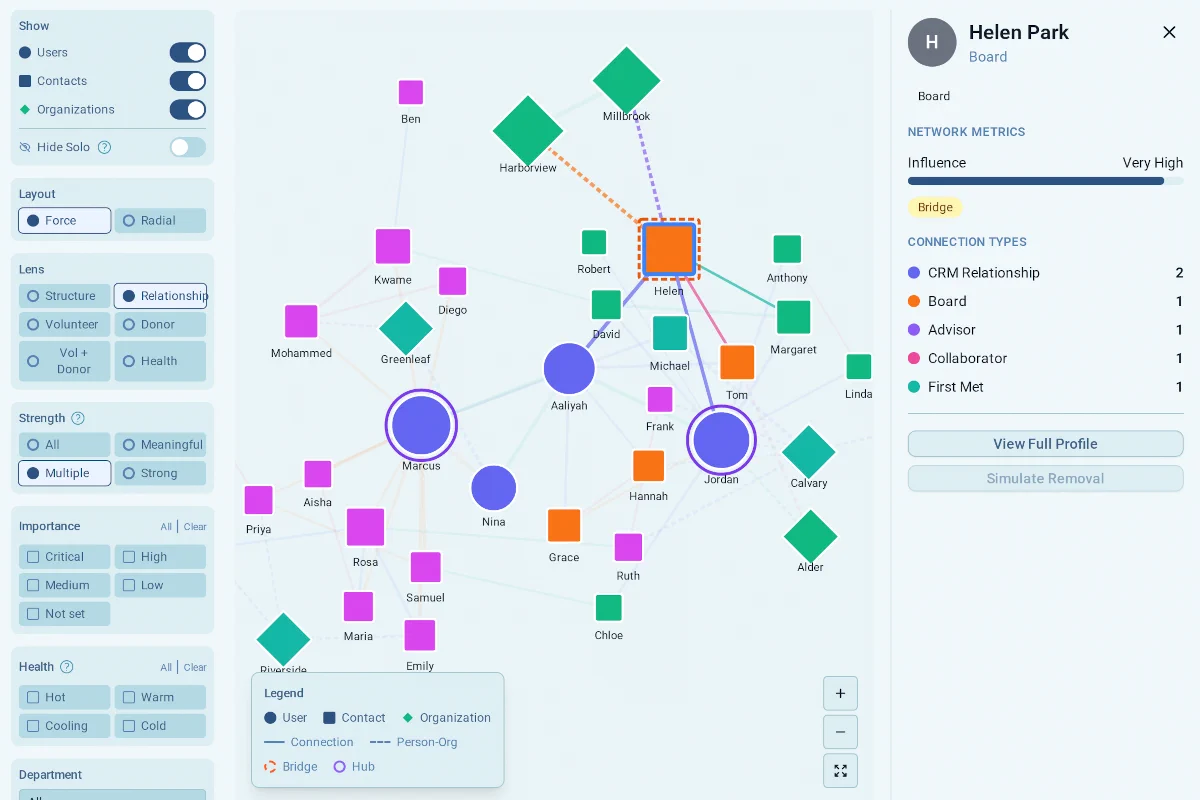Switch to the Vol + Donor lens
The image size is (1200, 800).
click(64, 361)
